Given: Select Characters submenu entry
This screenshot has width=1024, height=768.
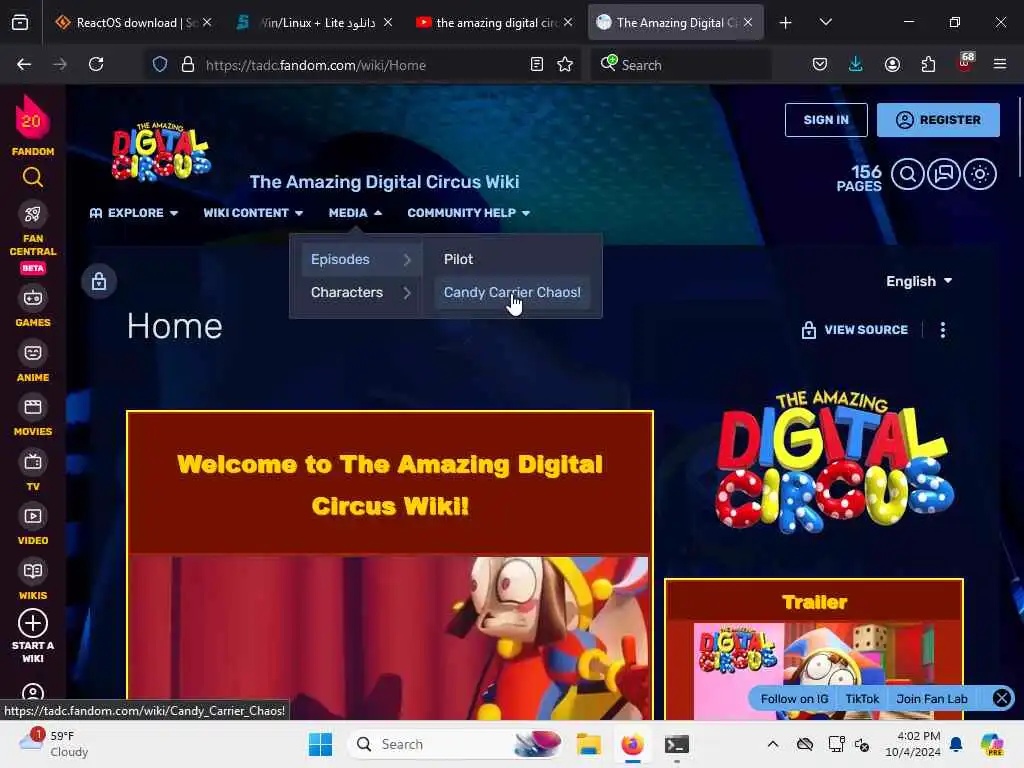Looking at the screenshot, I should [361, 293].
